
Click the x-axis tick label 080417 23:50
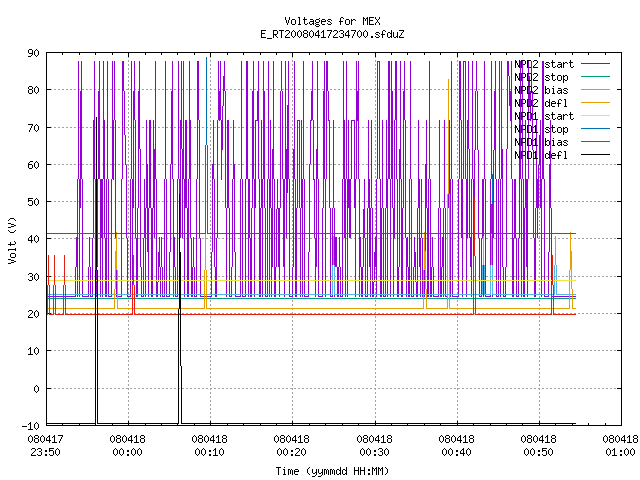45,446
